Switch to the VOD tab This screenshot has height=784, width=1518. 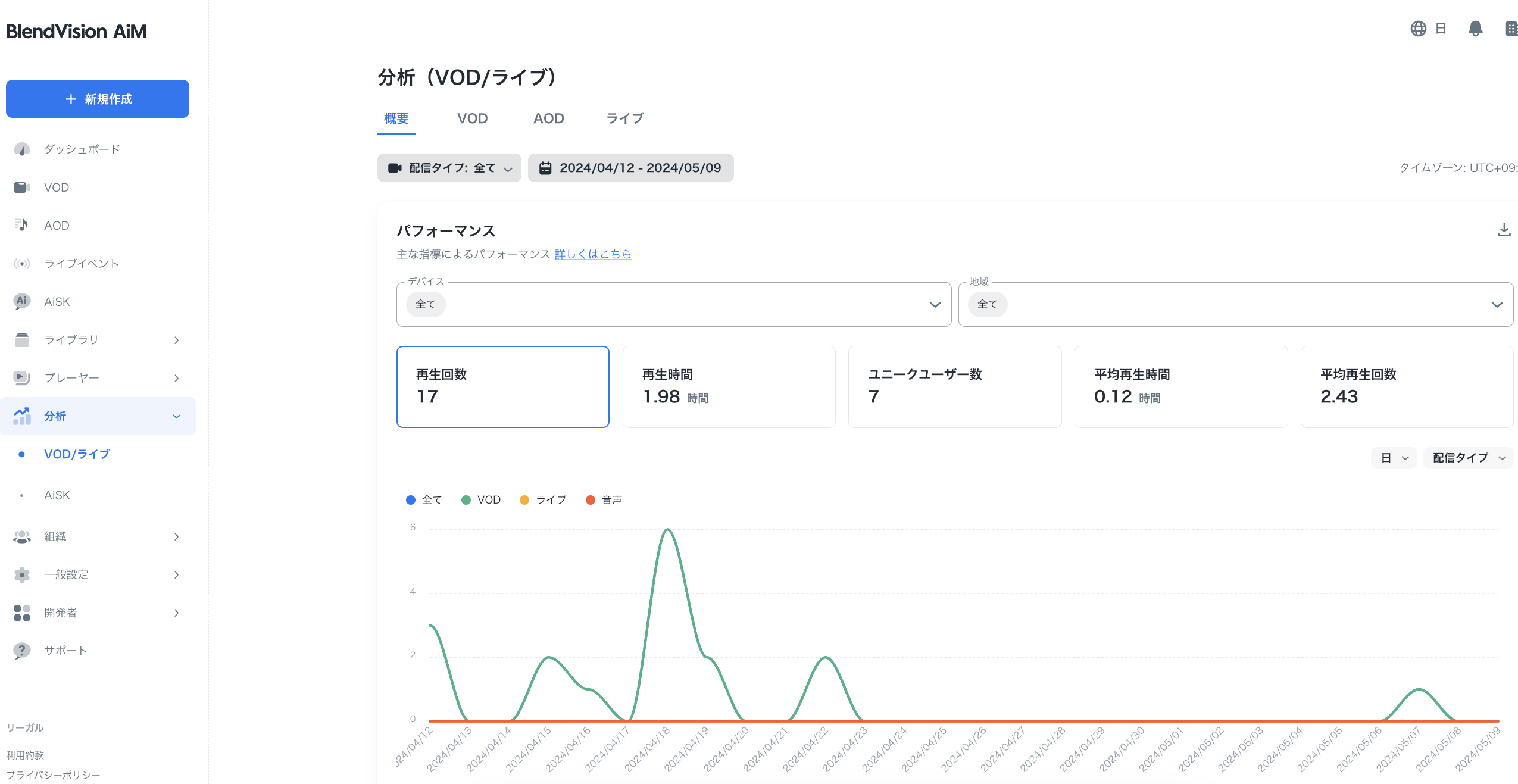(472, 118)
